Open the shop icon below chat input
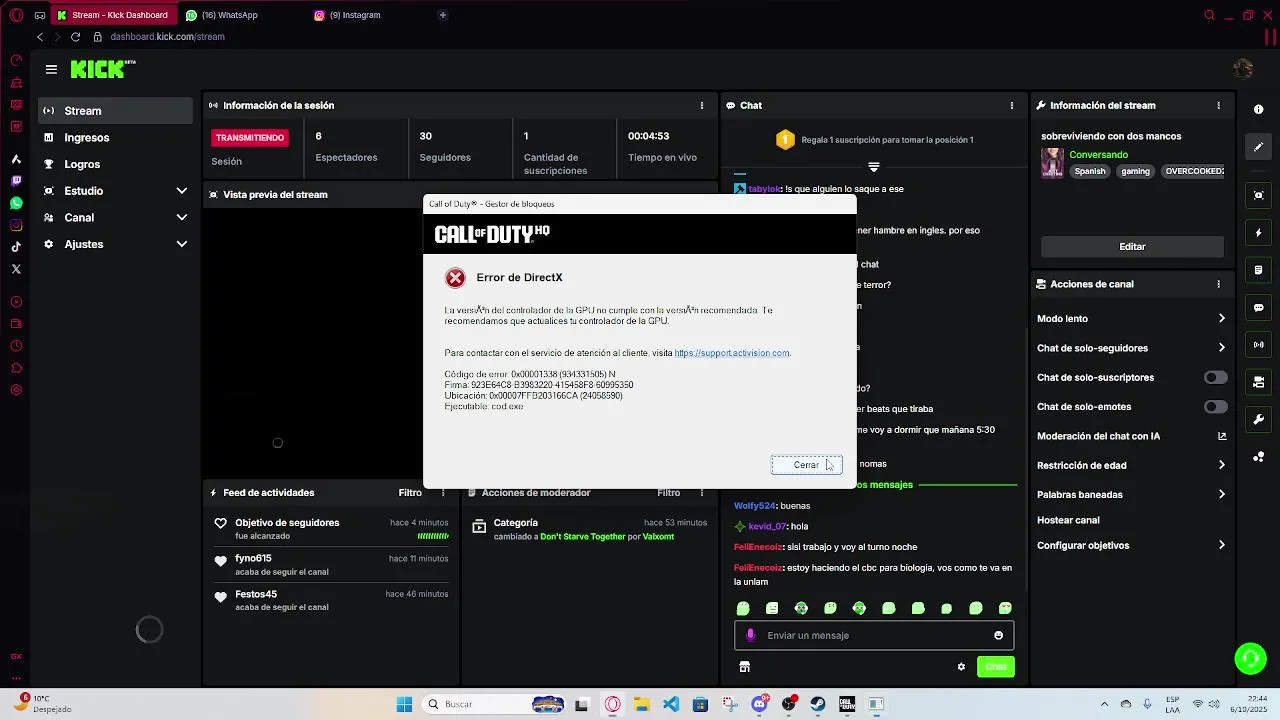1280x720 pixels. (744, 667)
